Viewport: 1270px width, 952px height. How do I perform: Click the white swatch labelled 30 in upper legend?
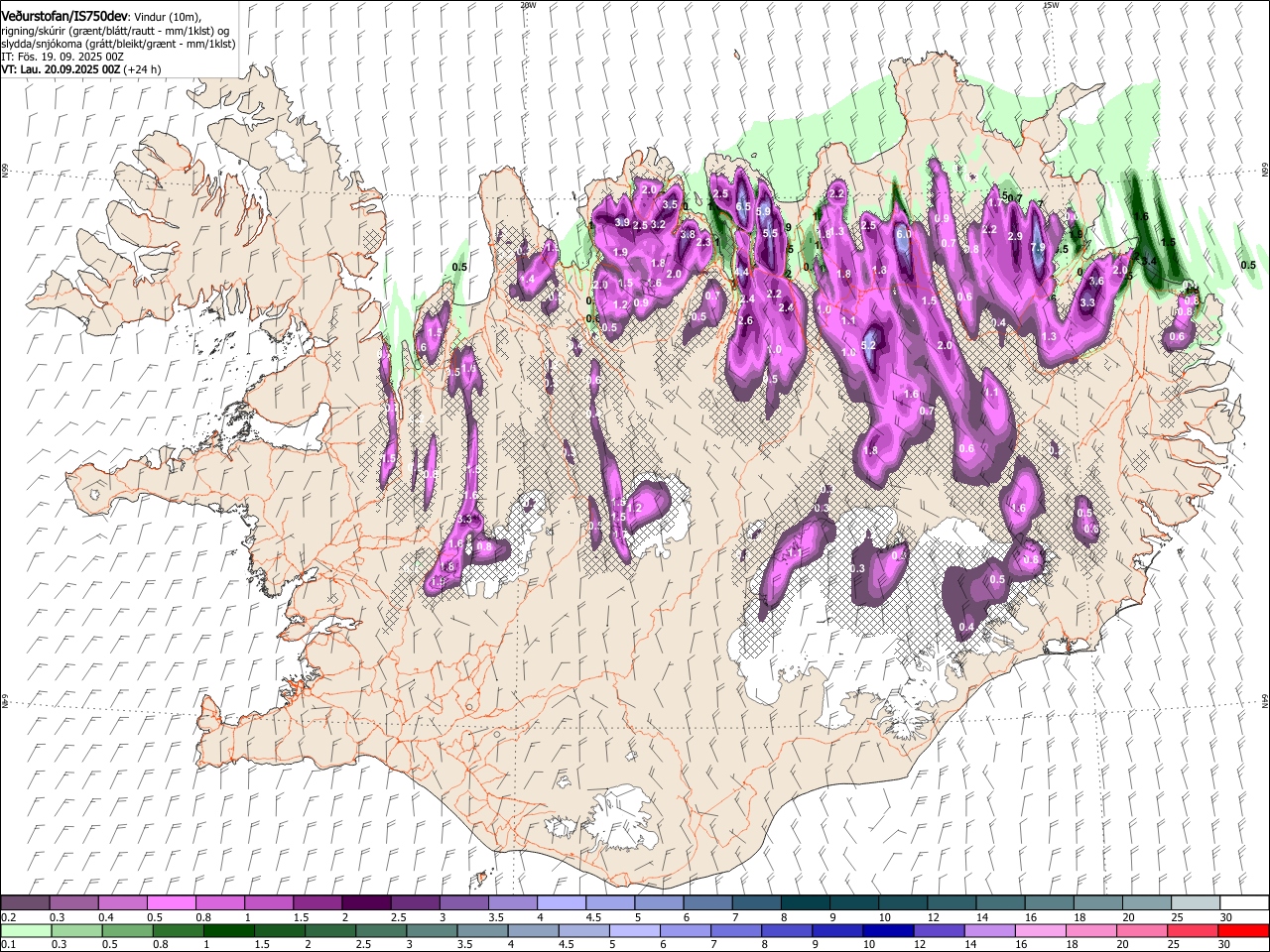[x=1243, y=903]
